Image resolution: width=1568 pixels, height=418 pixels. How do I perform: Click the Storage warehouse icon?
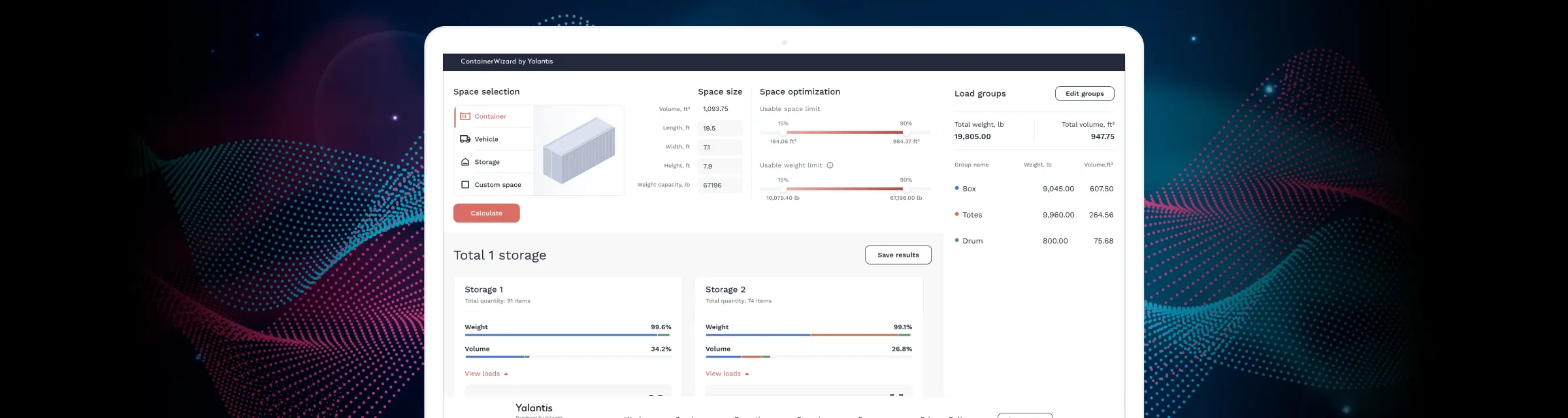click(465, 162)
